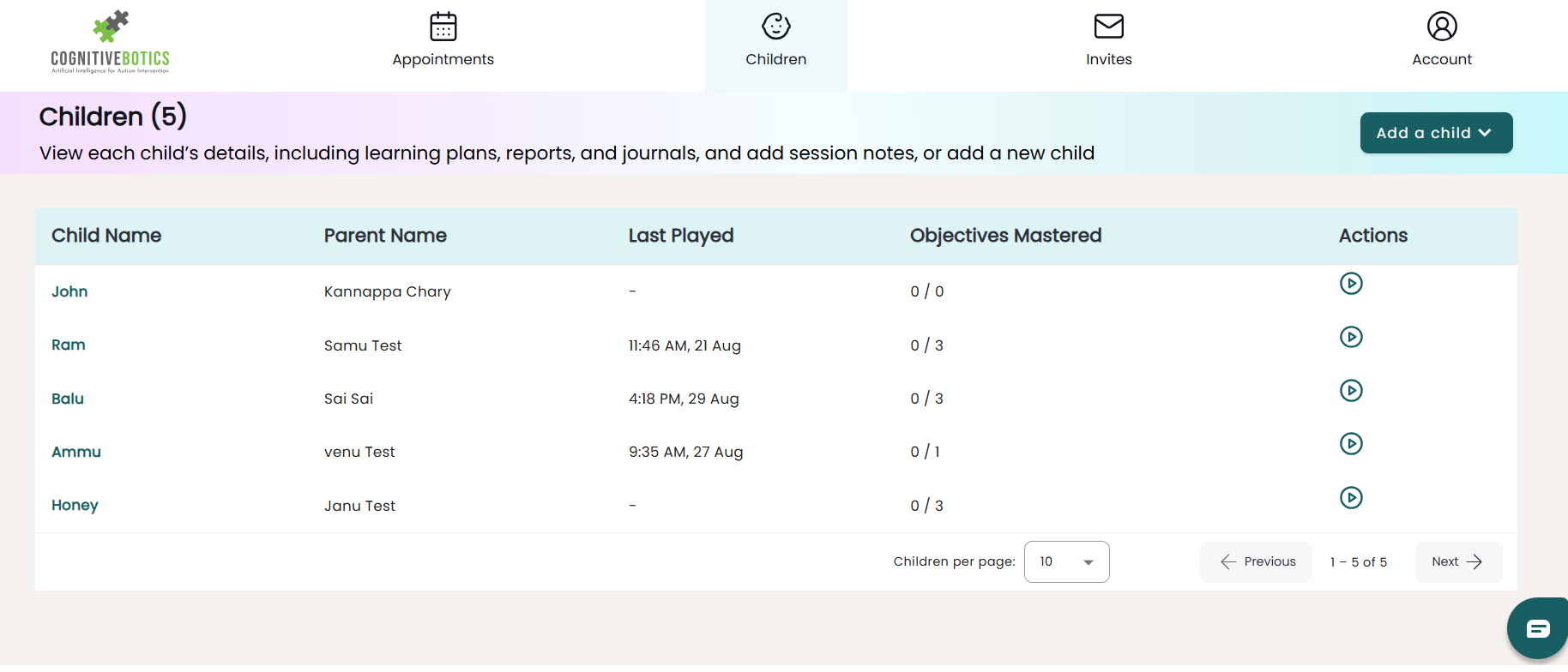Screen dimensions: 1568x672
Task: Hit the play icon beside Honey
Action: coord(1351,498)
